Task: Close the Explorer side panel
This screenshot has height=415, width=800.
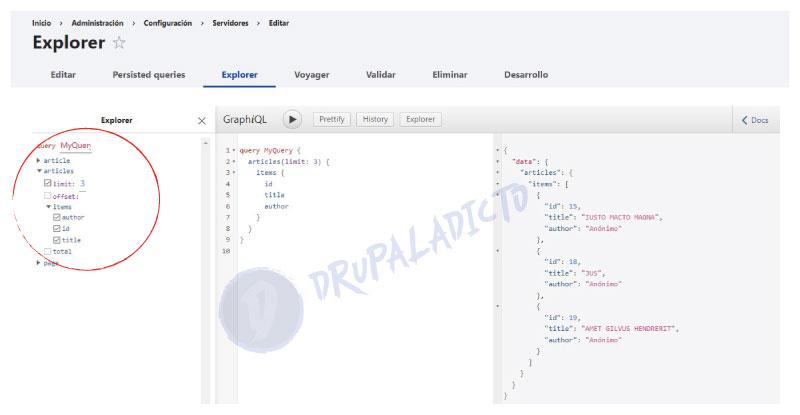Action: coord(202,120)
